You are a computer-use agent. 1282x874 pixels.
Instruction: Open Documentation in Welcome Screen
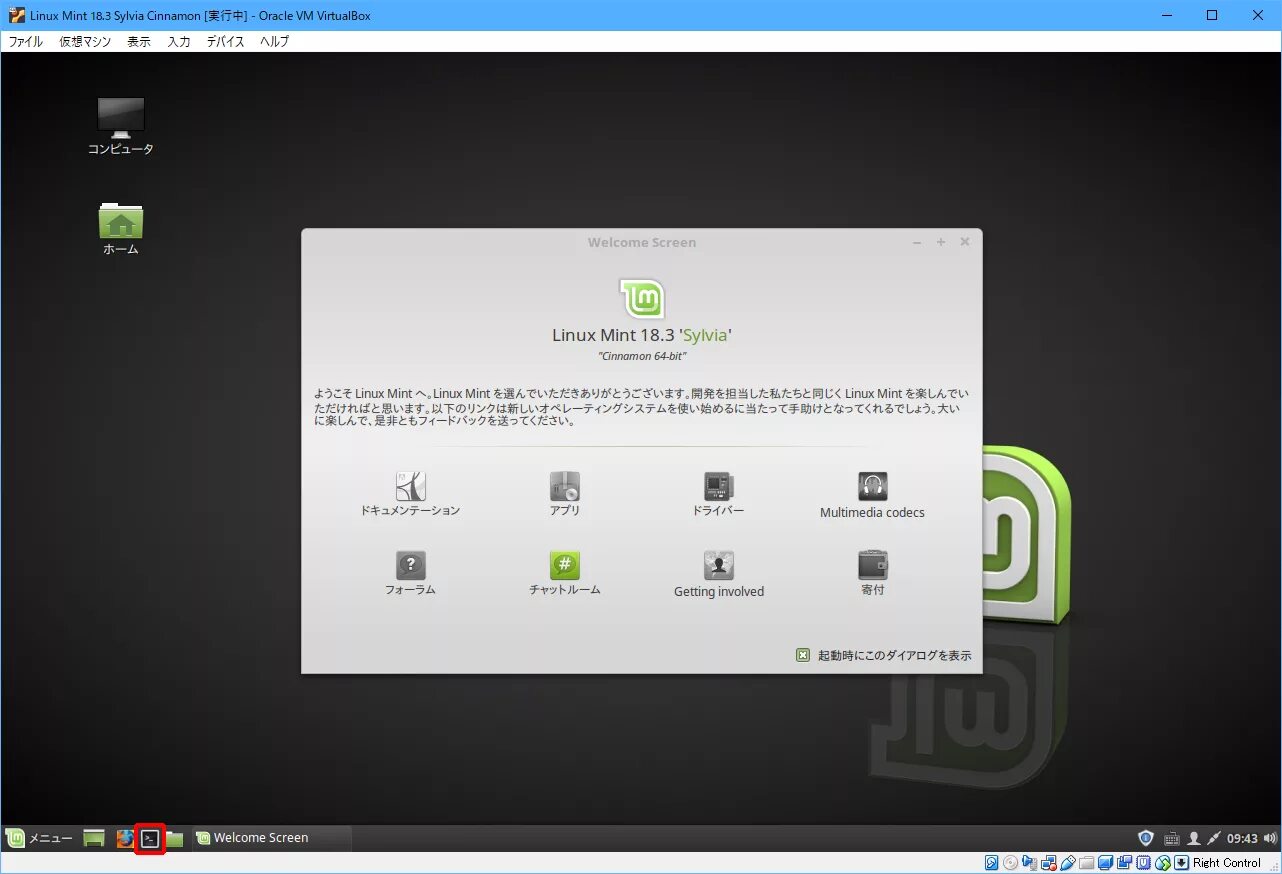(x=410, y=495)
